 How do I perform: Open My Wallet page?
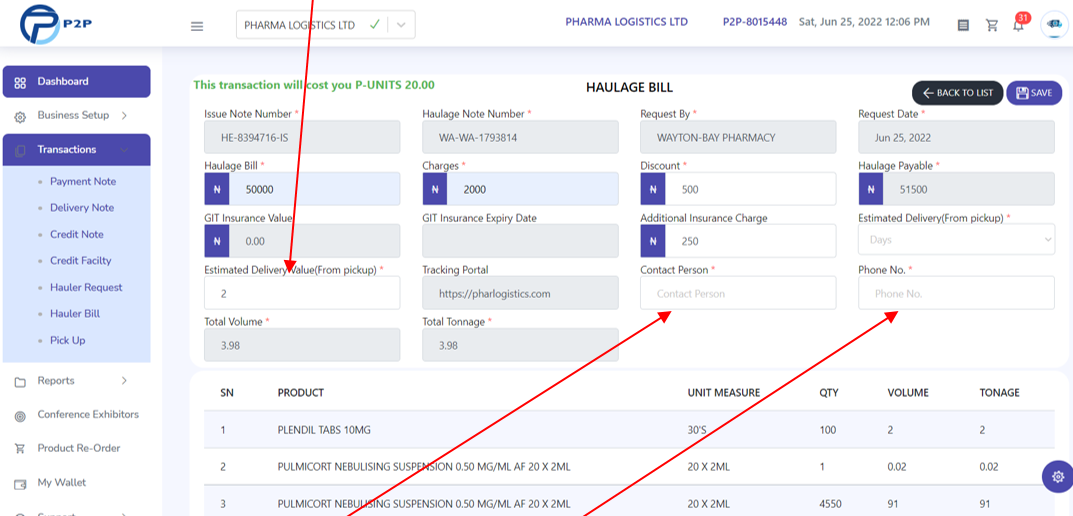tap(62, 482)
